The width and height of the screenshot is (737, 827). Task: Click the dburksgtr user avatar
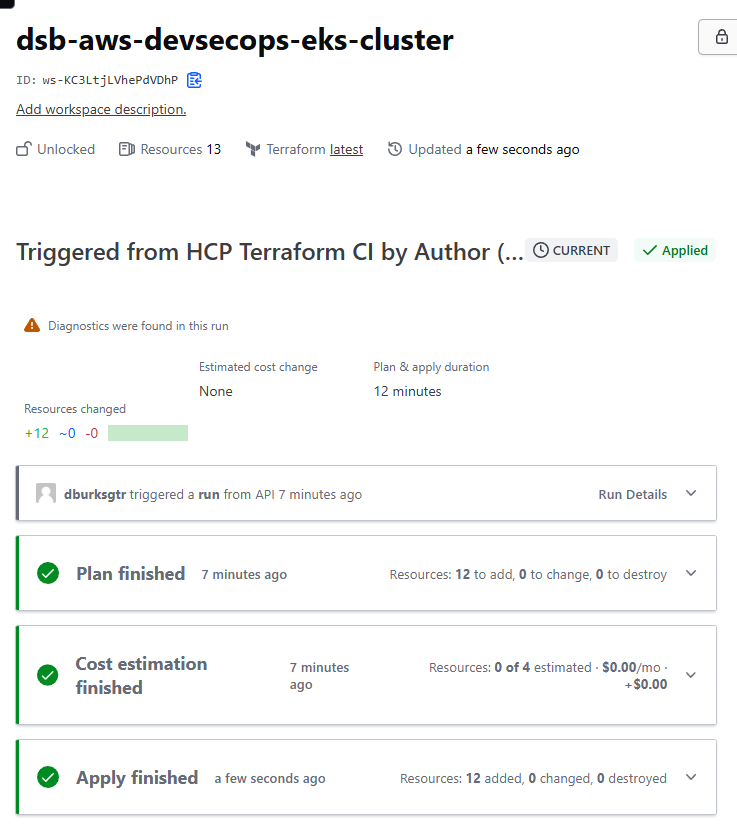(x=46, y=494)
